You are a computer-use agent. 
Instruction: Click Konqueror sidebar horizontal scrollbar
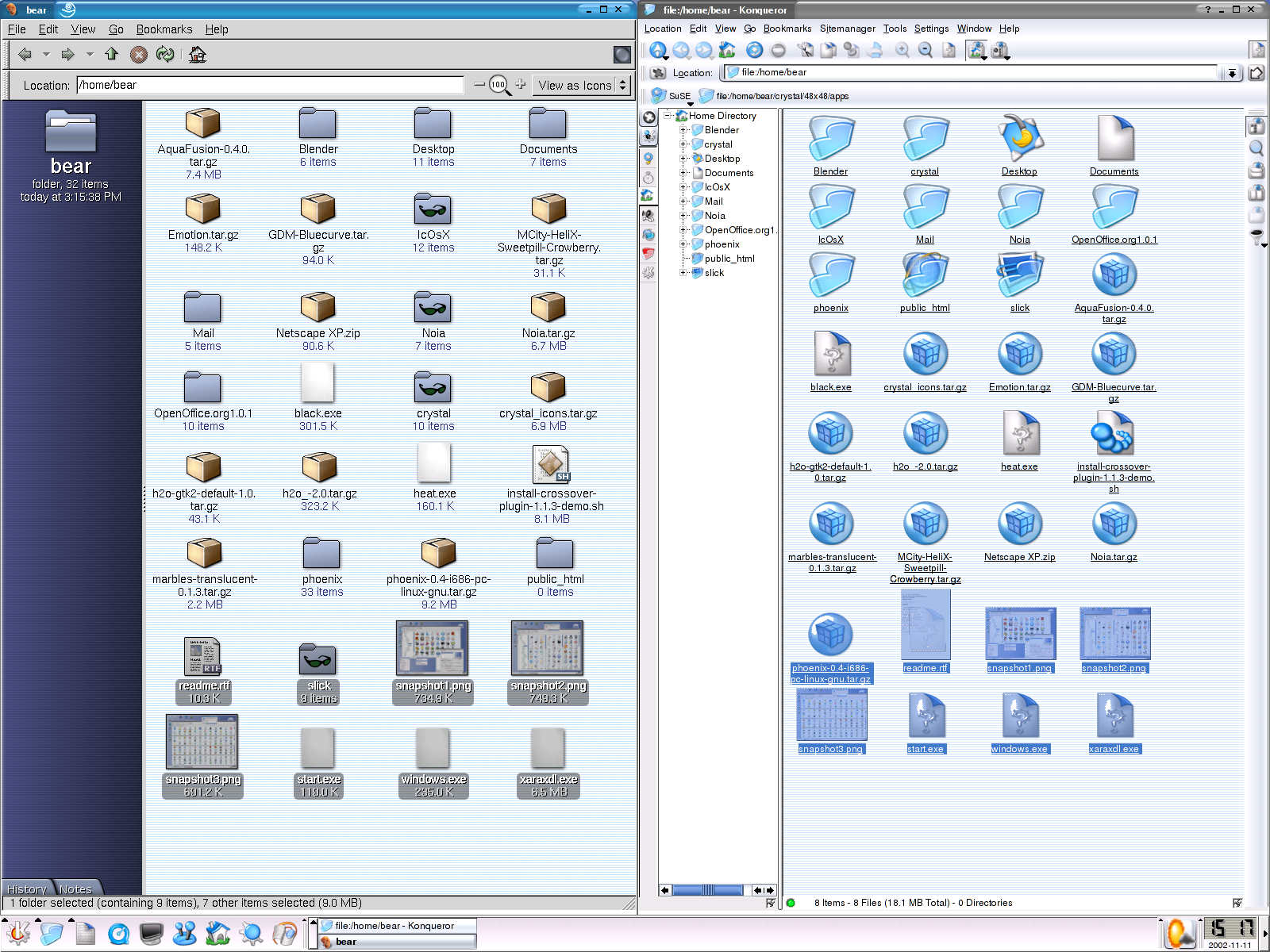pyautogui.click(x=706, y=890)
